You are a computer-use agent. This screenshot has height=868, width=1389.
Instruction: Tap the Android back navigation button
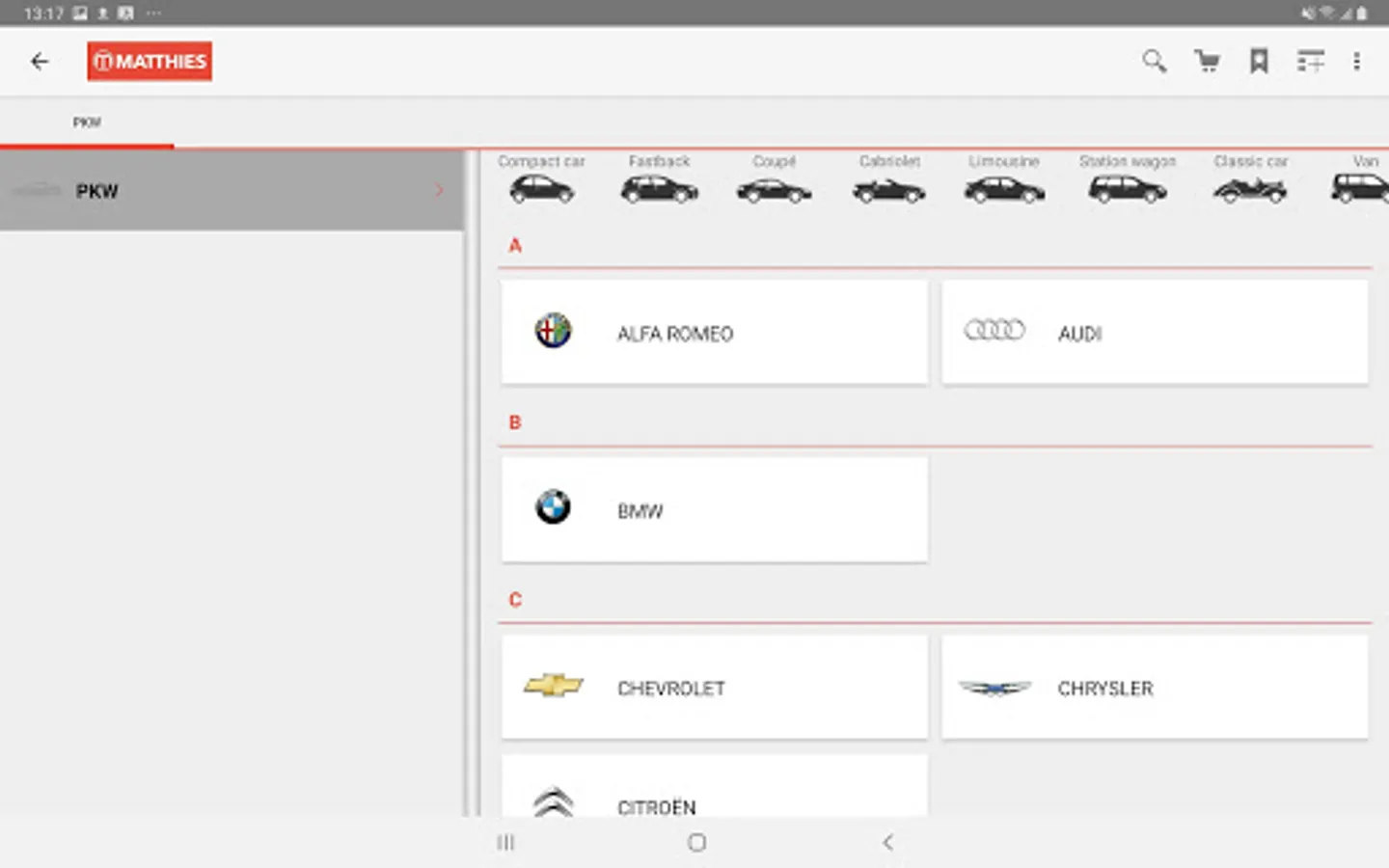click(x=887, y=843)
